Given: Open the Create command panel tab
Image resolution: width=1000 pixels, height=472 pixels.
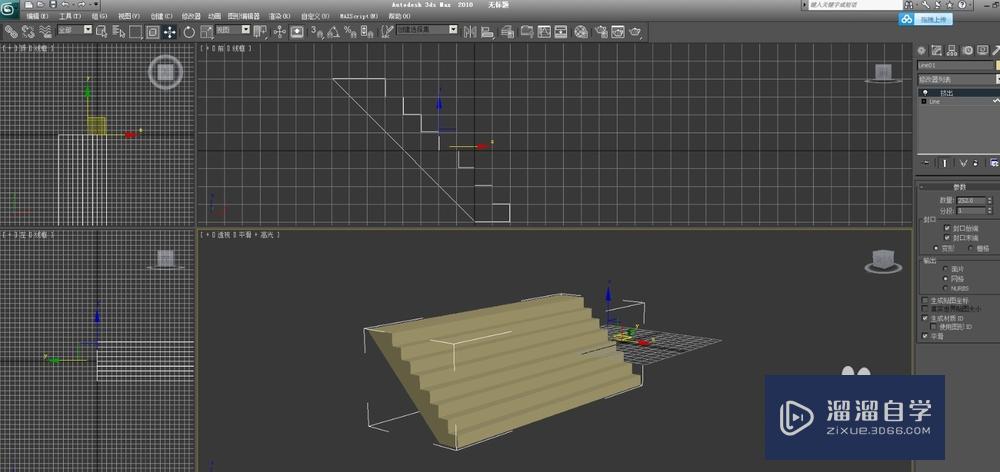Looking at the screenshot, I should 922,51.
